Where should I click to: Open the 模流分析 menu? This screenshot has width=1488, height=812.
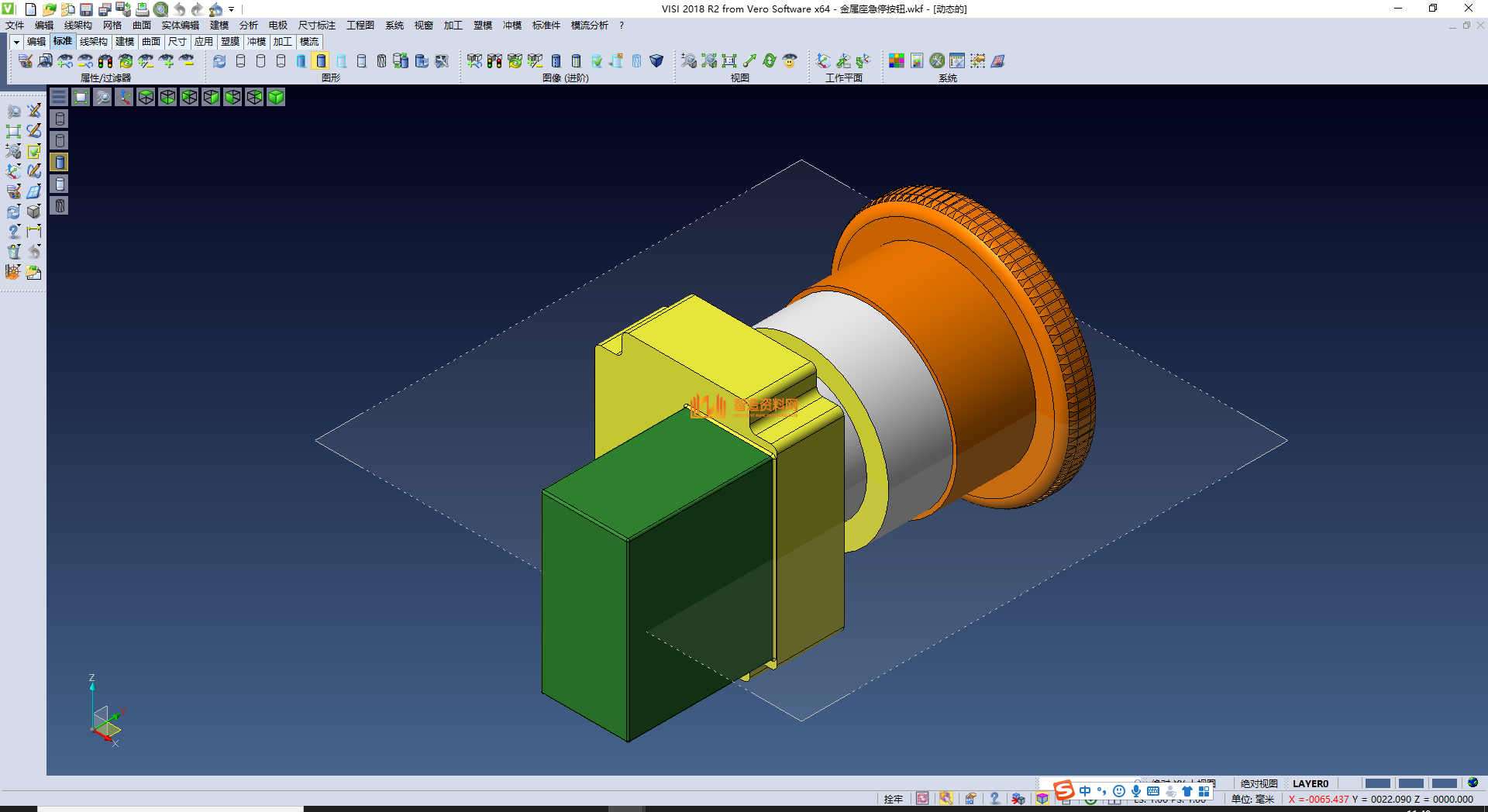589,26
